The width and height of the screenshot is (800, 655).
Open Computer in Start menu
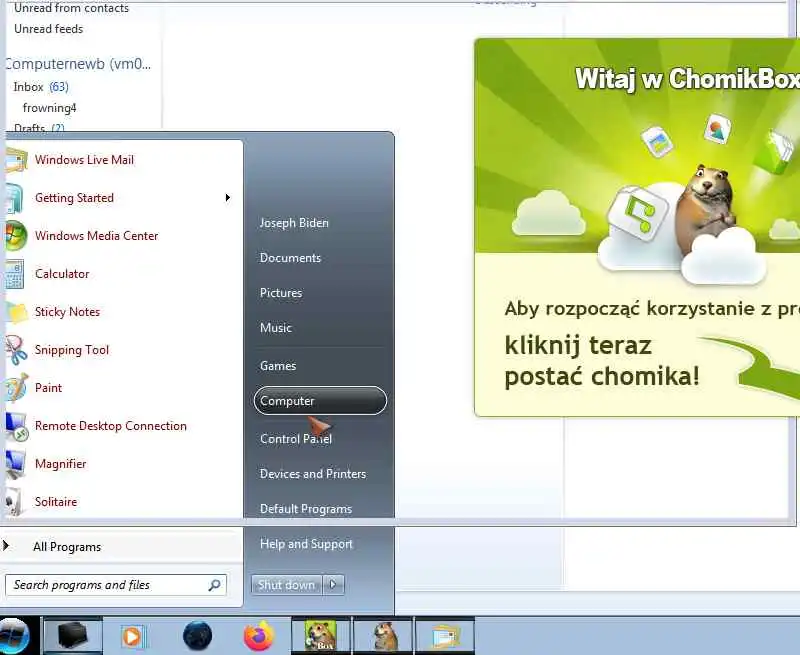(320, 401)
